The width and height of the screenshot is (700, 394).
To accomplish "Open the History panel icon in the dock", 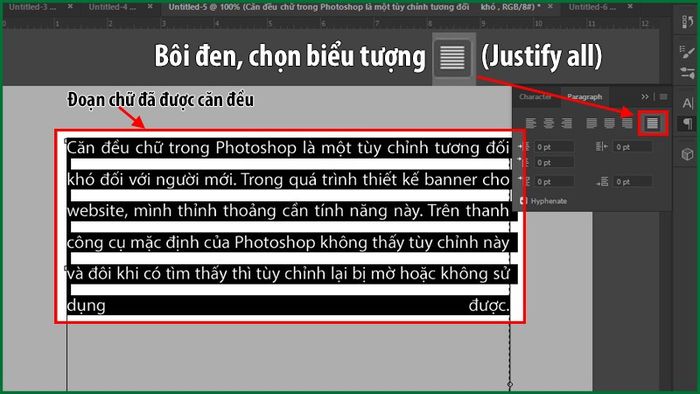I will tap(688, 21).
